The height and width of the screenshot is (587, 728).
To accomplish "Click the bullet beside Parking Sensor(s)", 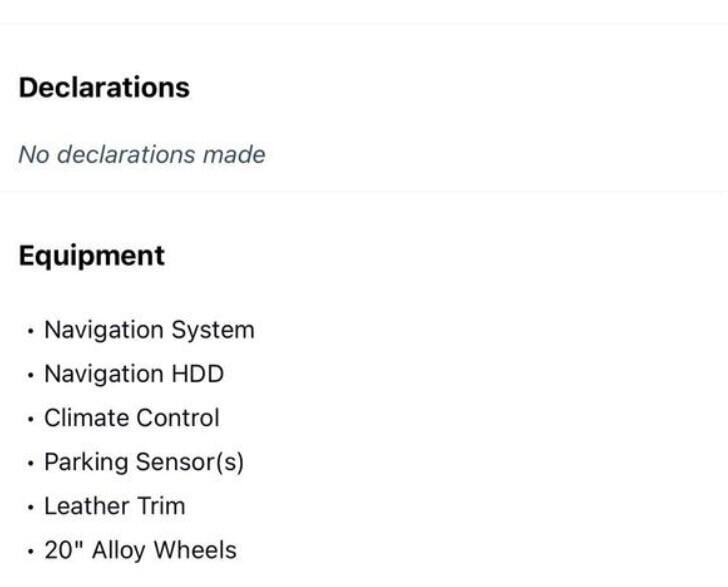I will [31, 463].
